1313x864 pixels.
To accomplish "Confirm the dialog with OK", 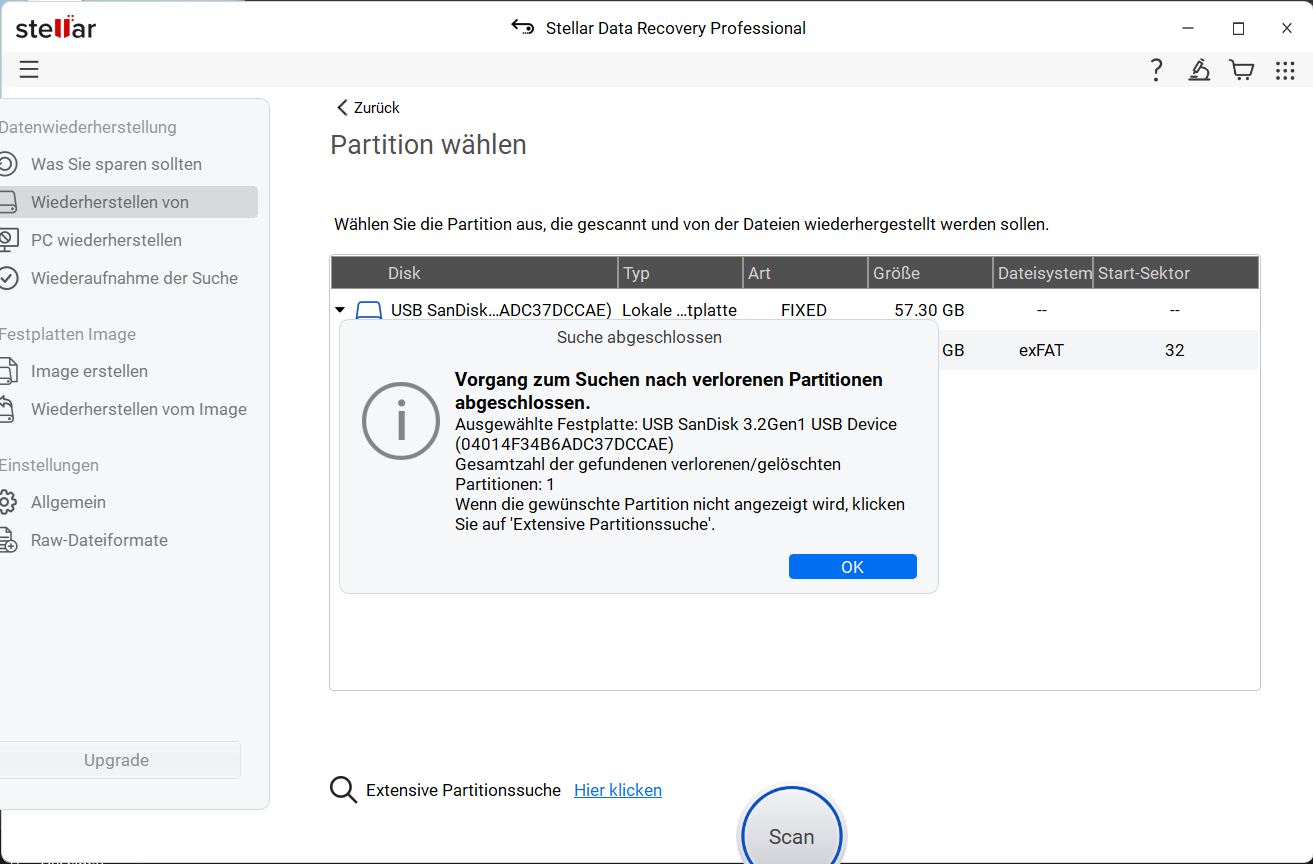I will coord(852,567).
